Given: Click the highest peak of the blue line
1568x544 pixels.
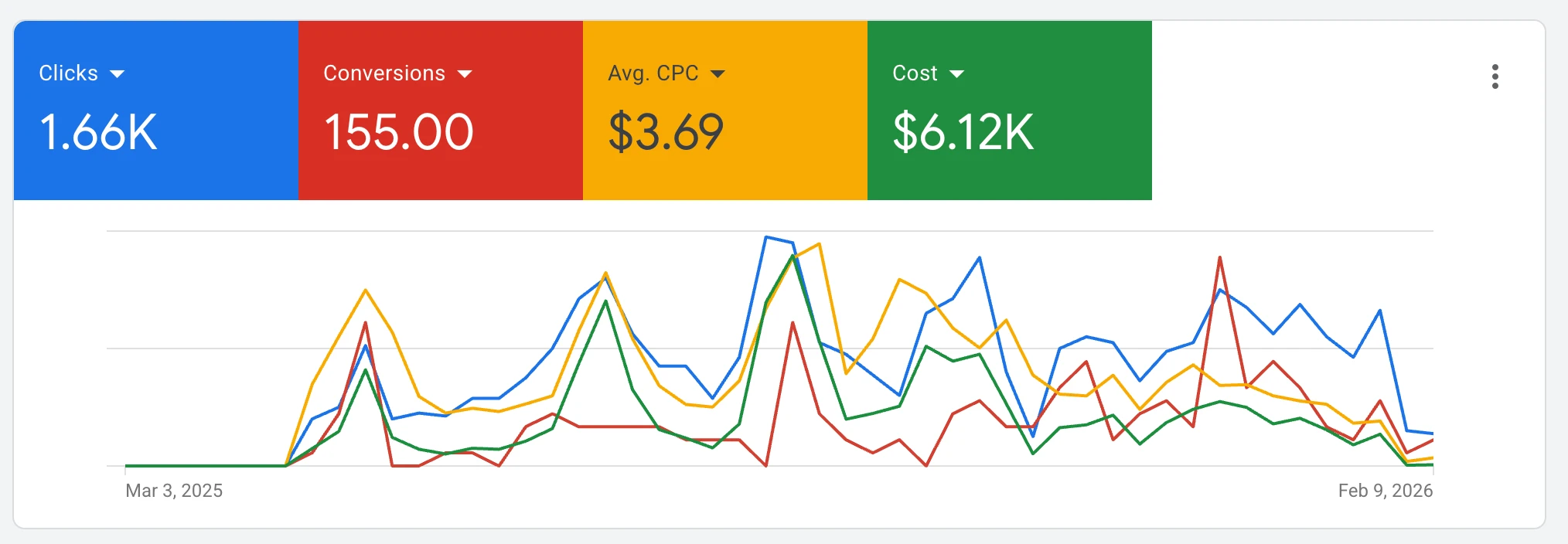Looking at the screenshot, I should click(x=766, y=237).
